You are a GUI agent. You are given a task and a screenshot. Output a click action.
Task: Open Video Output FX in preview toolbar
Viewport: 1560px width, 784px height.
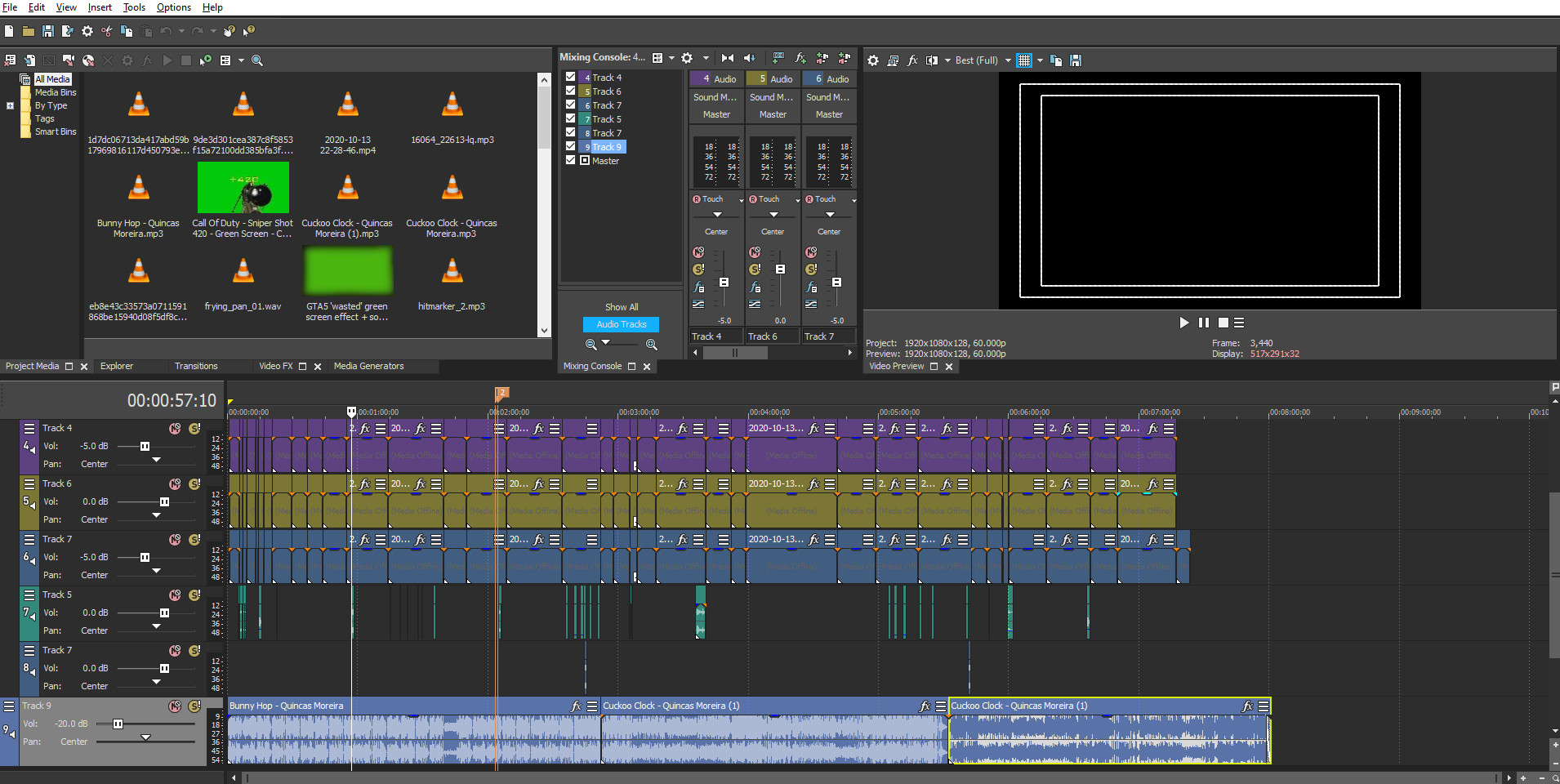pos(912,60)
